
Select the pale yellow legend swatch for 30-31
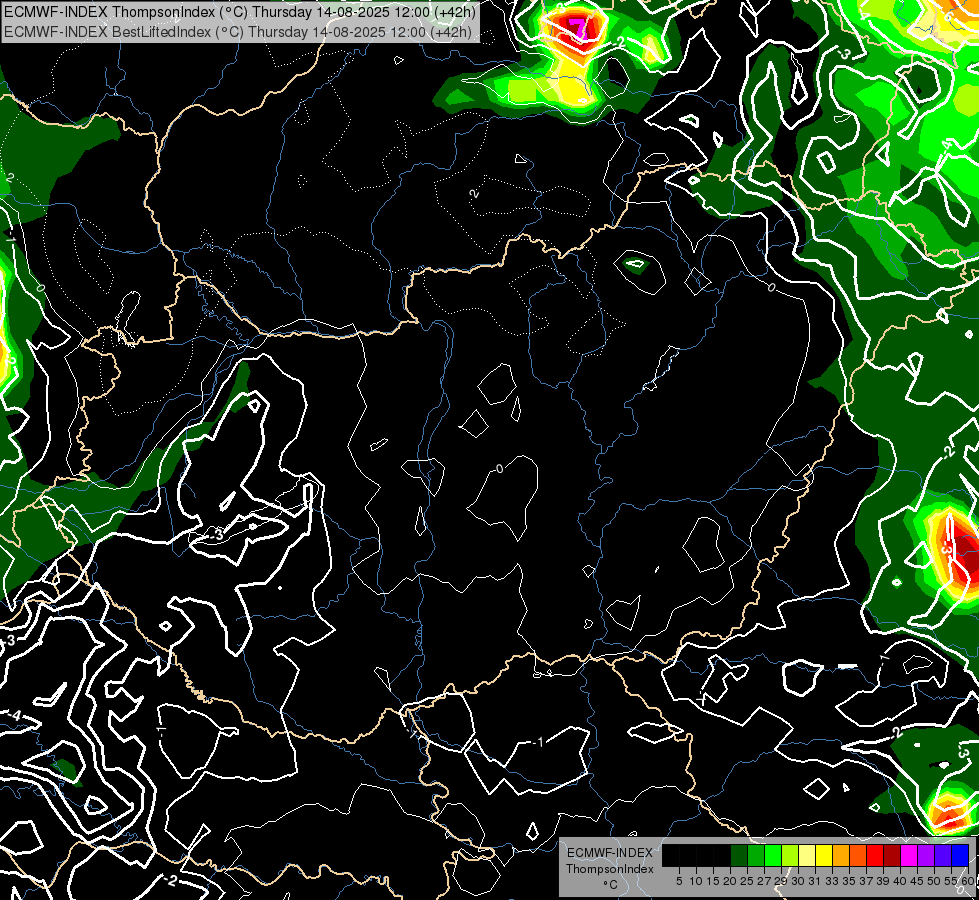(807, 855)
